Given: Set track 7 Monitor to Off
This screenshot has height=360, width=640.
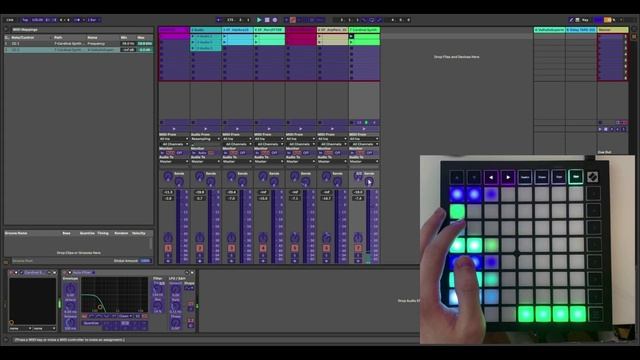Looking at the screenshot, I should [x=369, y=153].
